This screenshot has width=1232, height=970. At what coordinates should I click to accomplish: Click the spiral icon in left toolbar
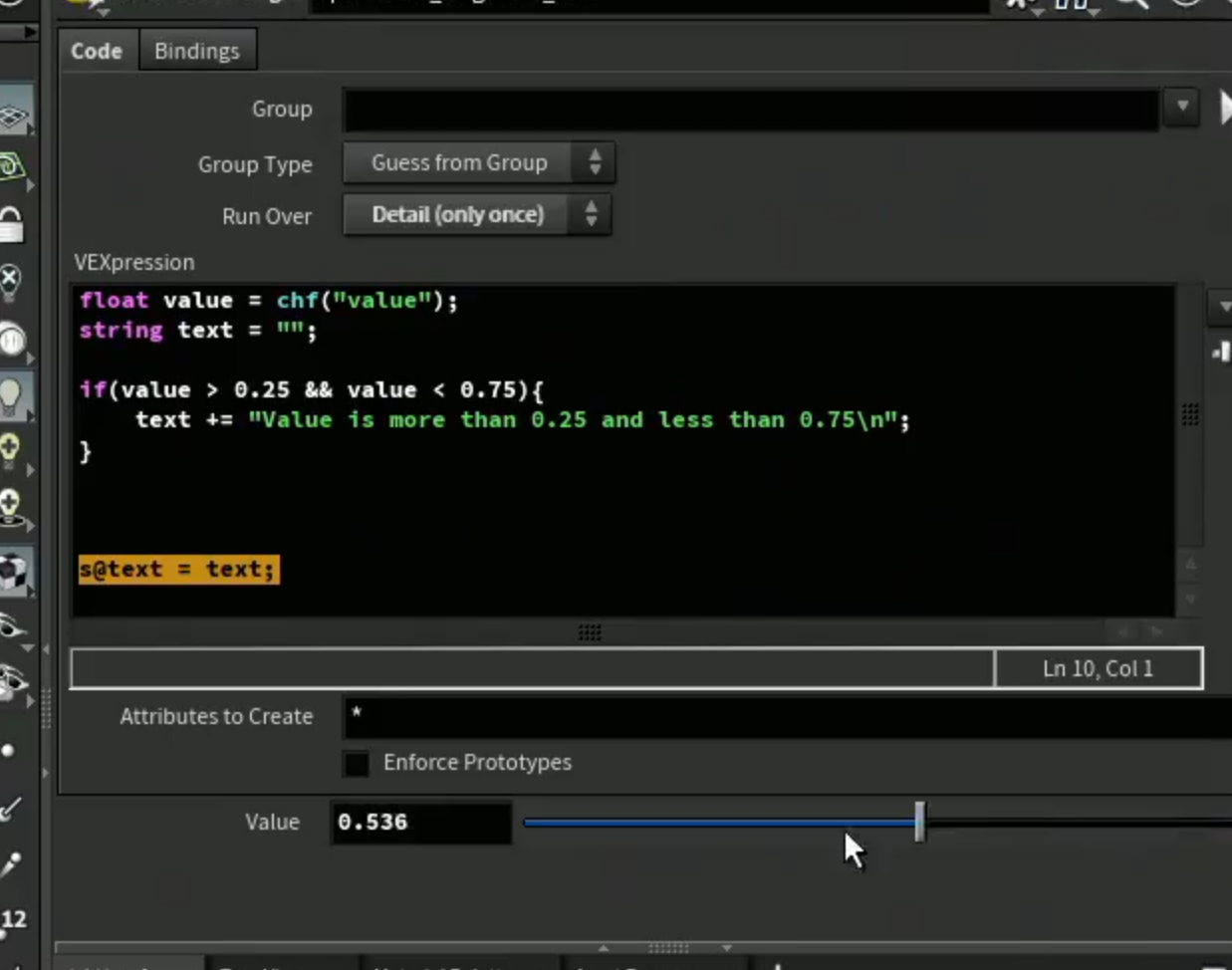pyautogui.click(x=11, y=166)
